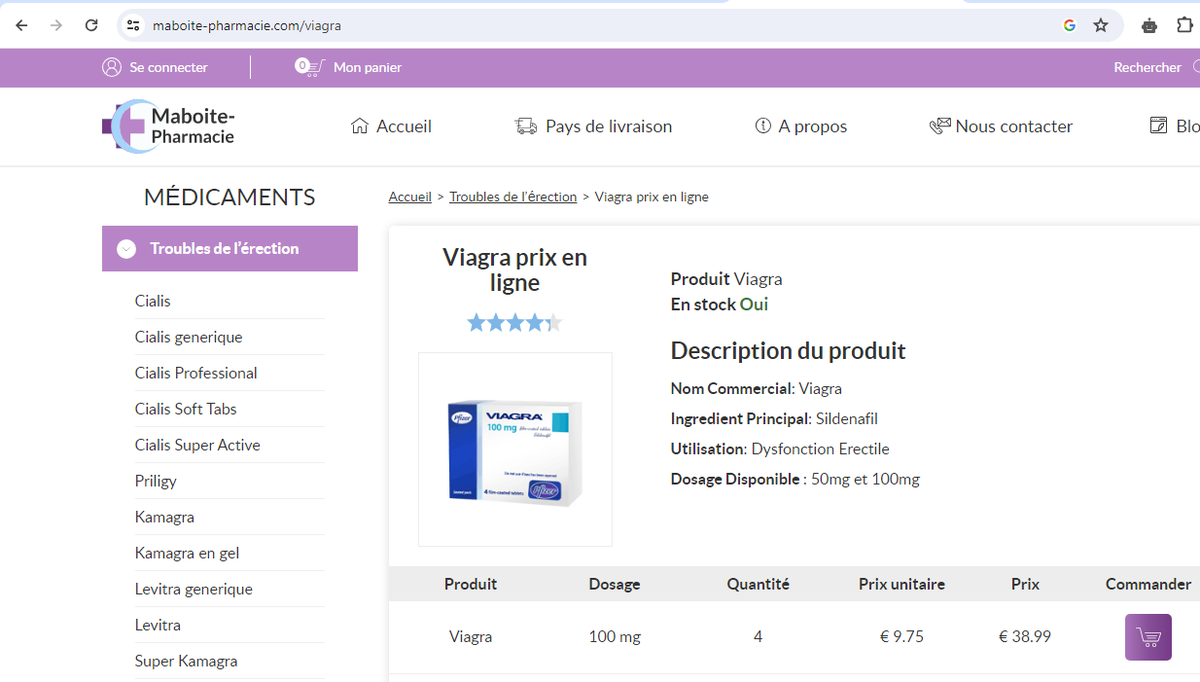The image size is (1200, 682).
Task: Click the info icon beside A propos
Action: pyautogui.click(x=763, y=126)
